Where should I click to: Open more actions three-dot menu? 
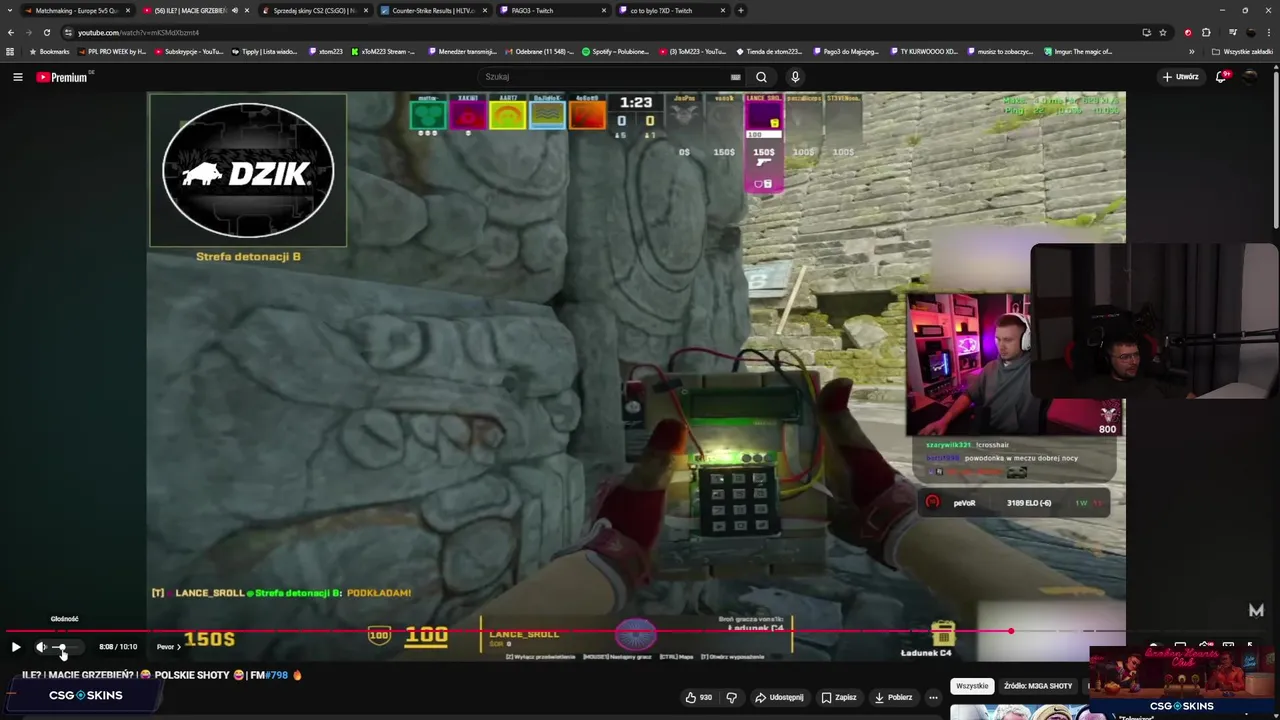tap(933, 697)
